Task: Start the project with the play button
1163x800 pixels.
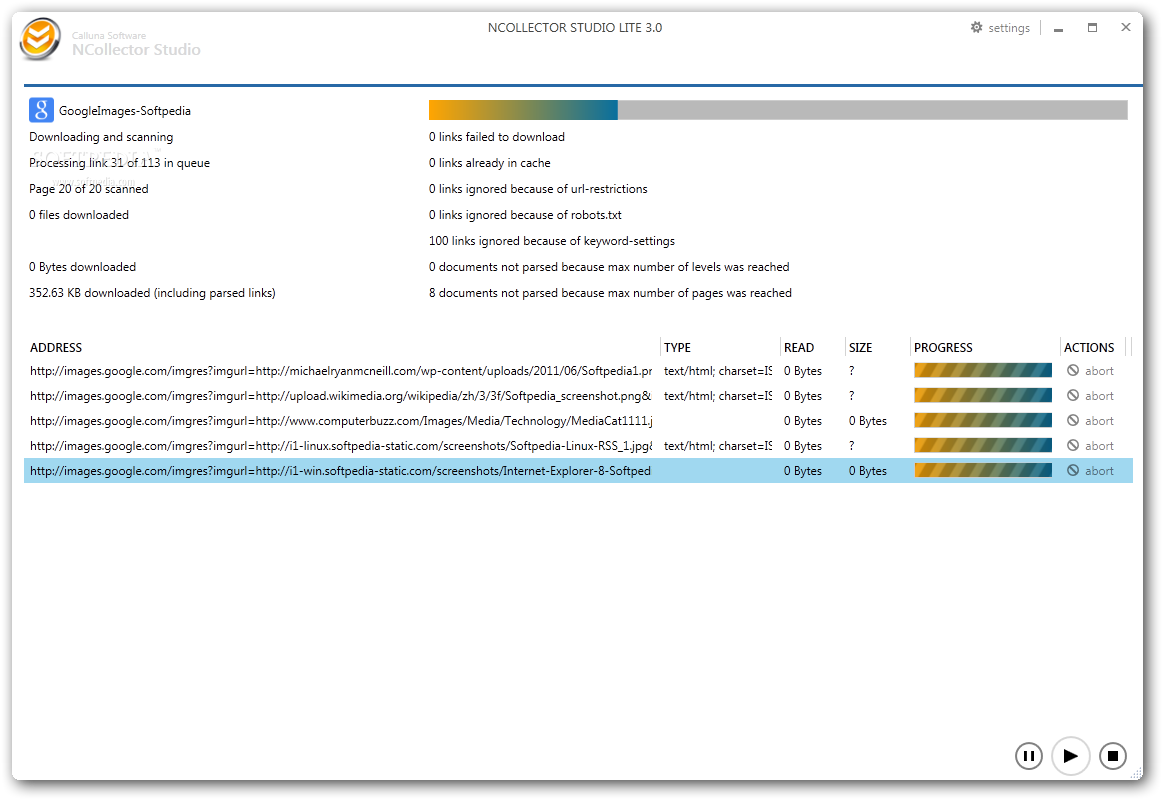Action: pyautogui.click(x=1070, y=756)
